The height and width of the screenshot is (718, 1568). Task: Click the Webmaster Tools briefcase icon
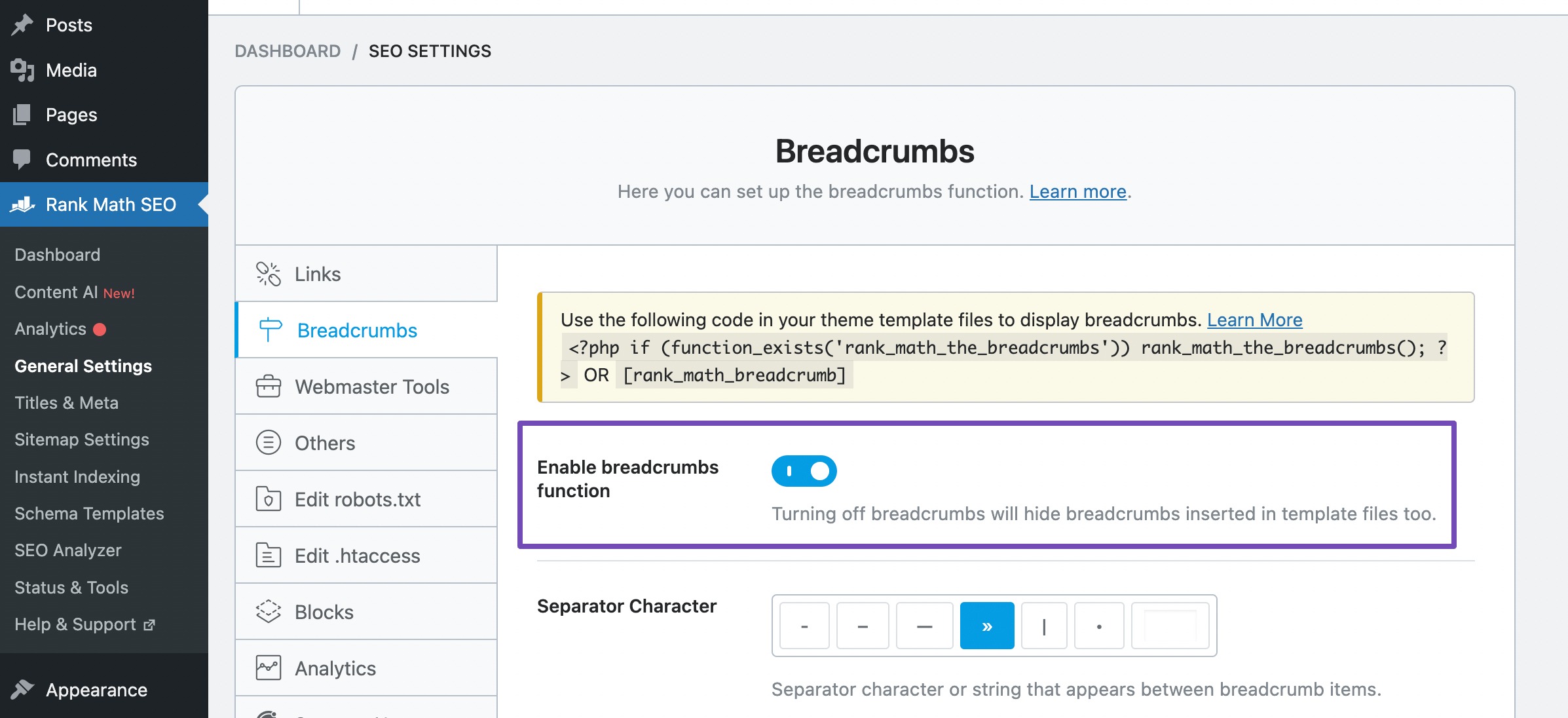pos(269,386)
